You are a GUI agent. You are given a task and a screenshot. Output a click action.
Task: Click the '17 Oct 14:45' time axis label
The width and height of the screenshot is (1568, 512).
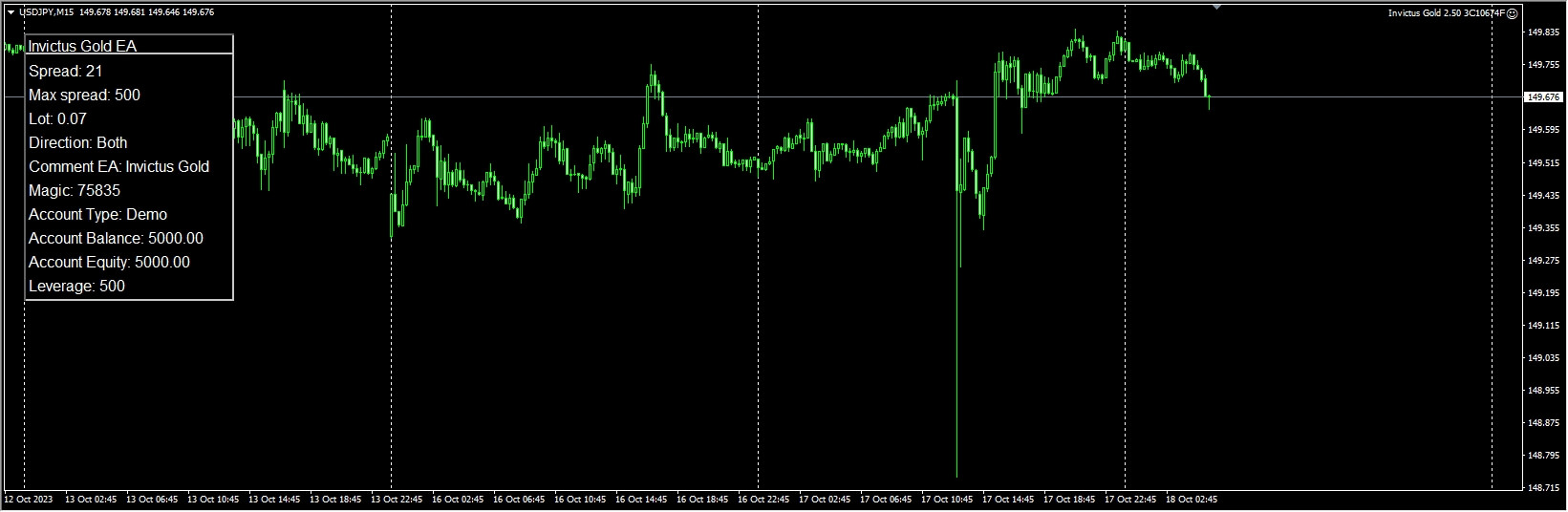click(x=1008, y=499)
